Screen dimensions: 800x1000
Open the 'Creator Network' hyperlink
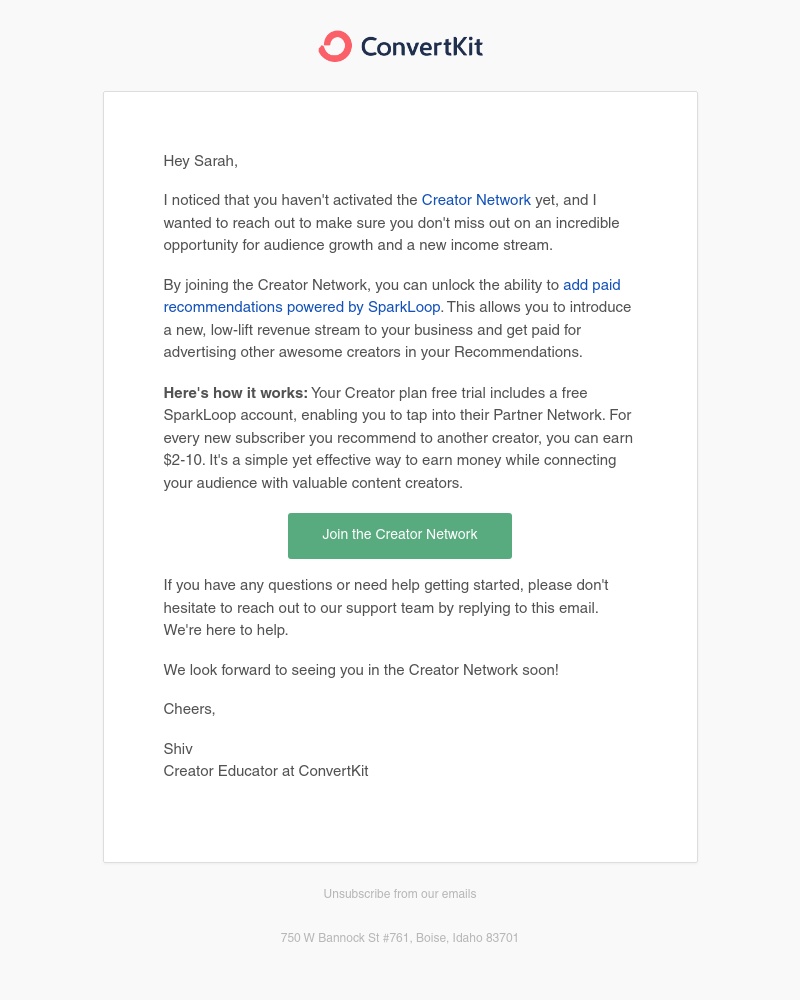tap(476, 200)
